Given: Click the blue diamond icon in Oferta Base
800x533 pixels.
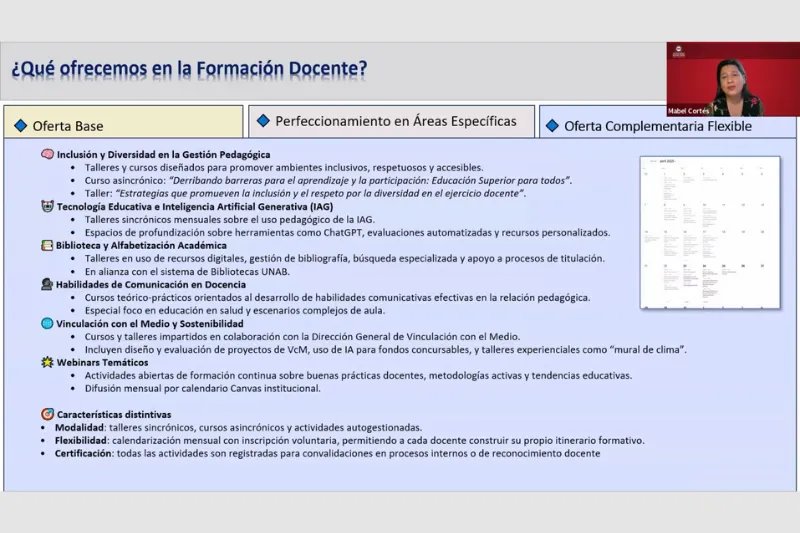Looking at the screenshot, I should [20, 126].
